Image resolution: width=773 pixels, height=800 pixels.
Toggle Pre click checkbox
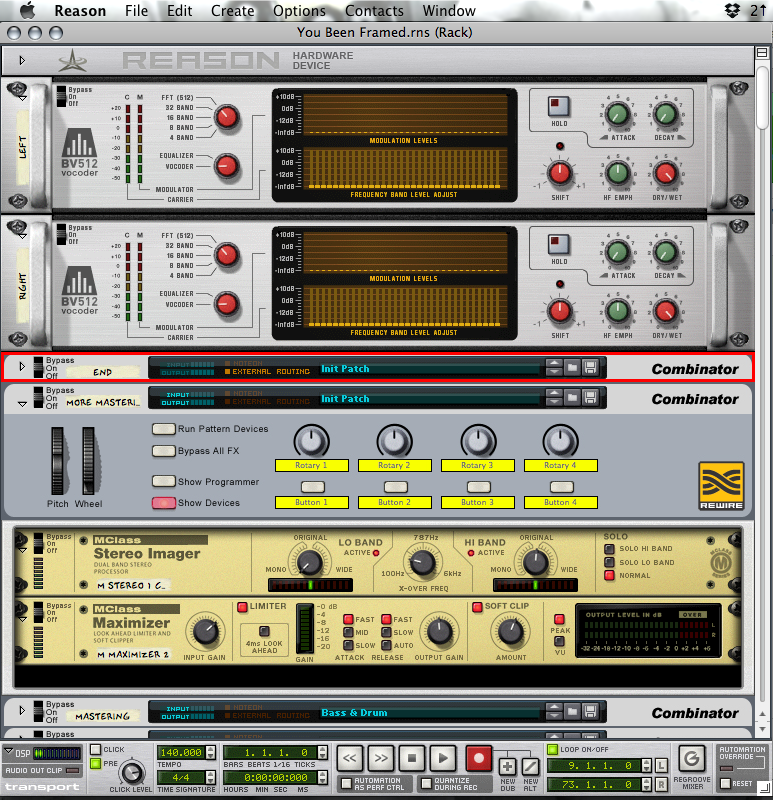click(x=95, y=764)
